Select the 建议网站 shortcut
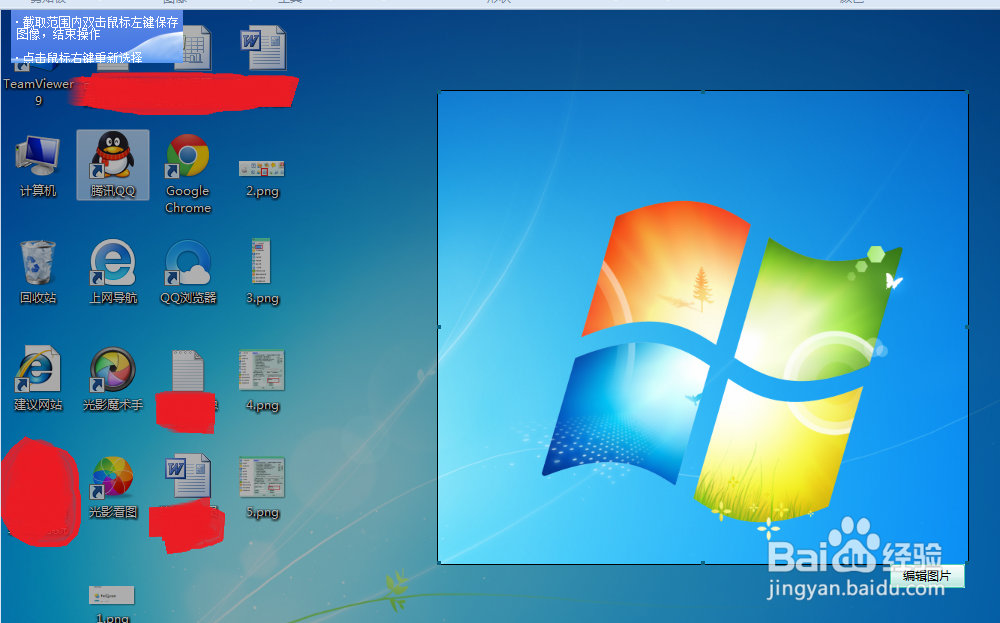The height and width of the screenshot is (623, 1000). (x=38, y=379)
